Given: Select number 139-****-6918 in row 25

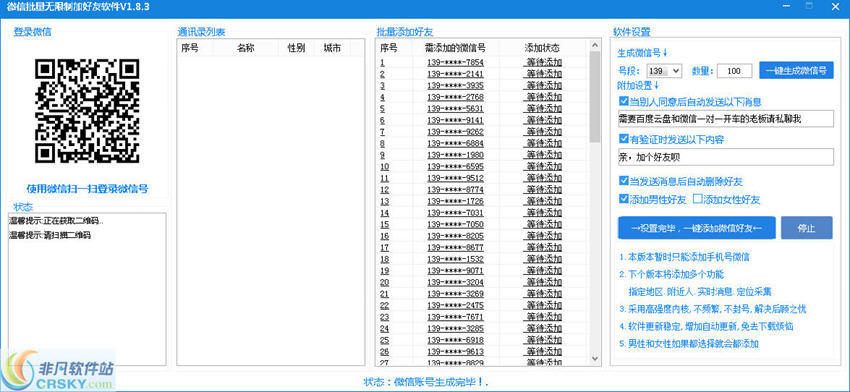Looking at the screenshot, I should tap(455, 340).
